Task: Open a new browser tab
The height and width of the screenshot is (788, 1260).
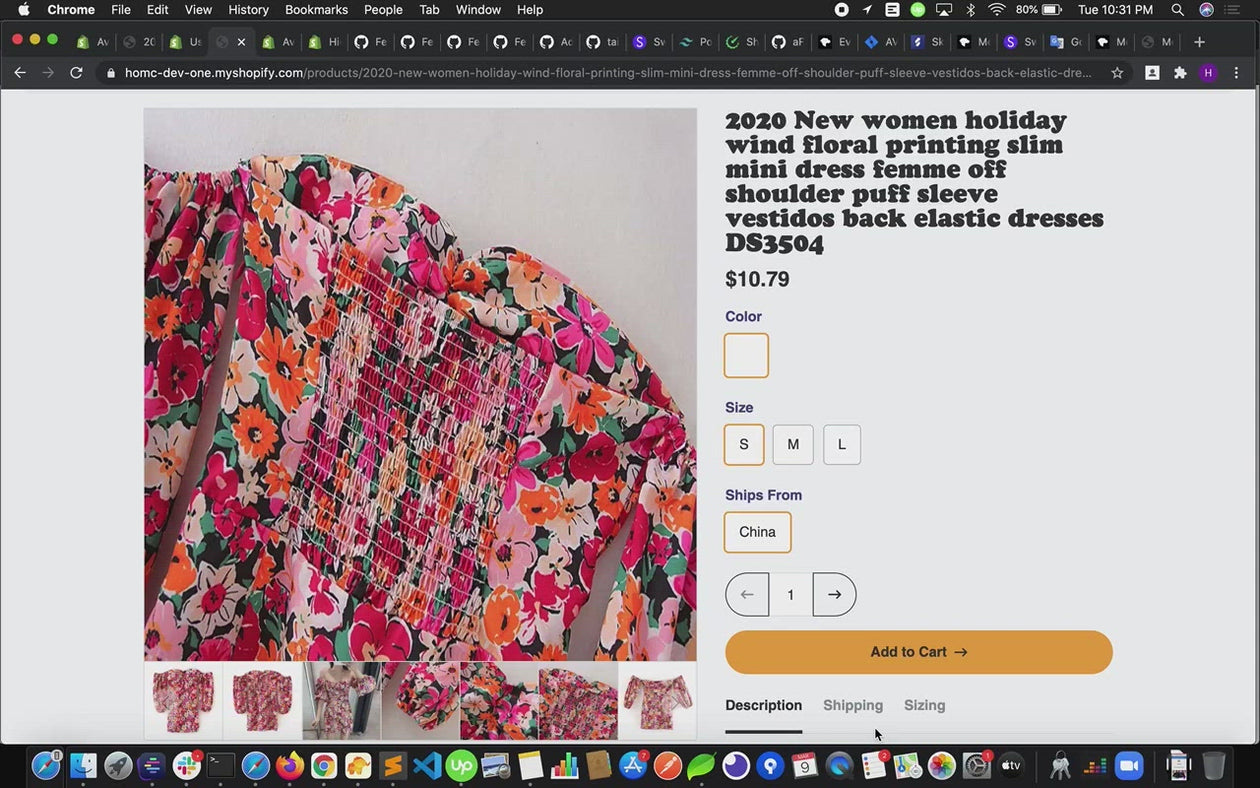Action: click(x=1199, y=42)
